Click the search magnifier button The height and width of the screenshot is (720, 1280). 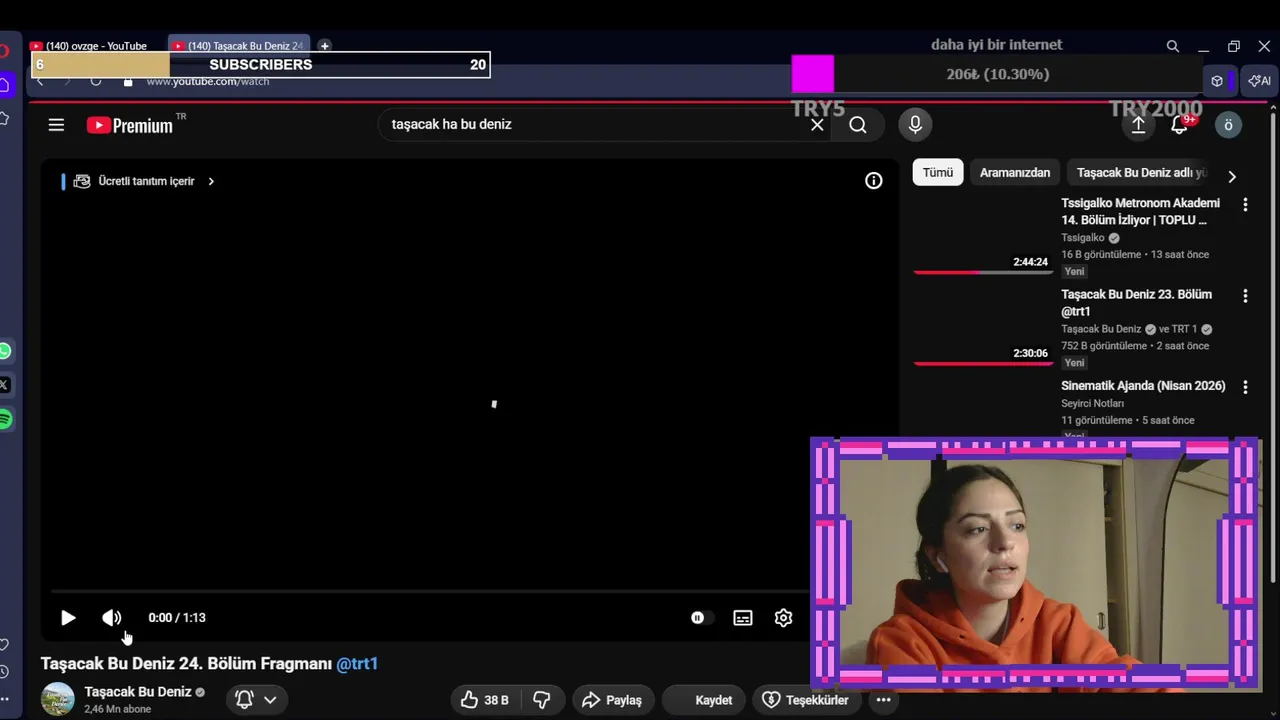click(858, 125)
